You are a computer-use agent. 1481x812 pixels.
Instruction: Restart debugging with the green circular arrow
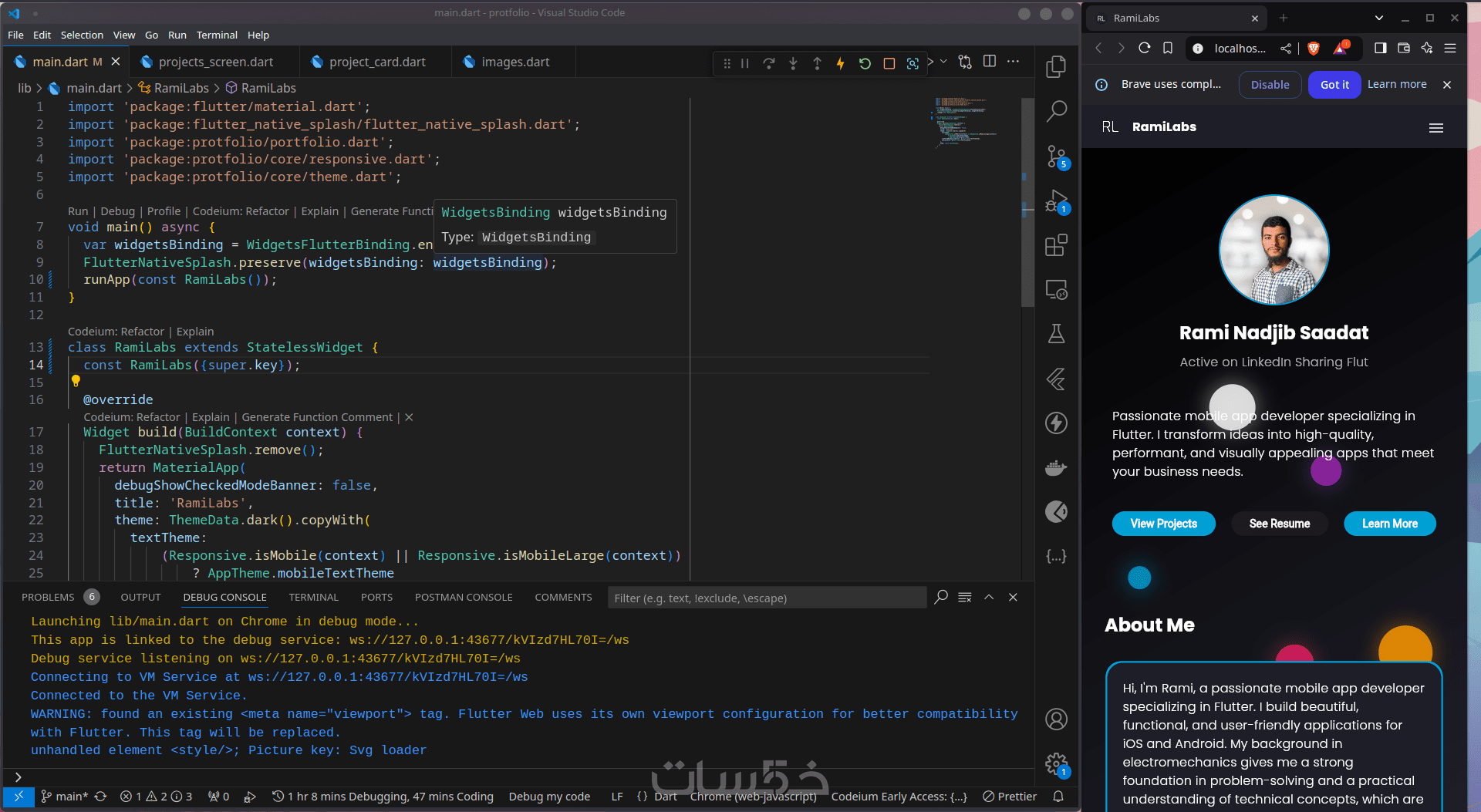point(865,63)
